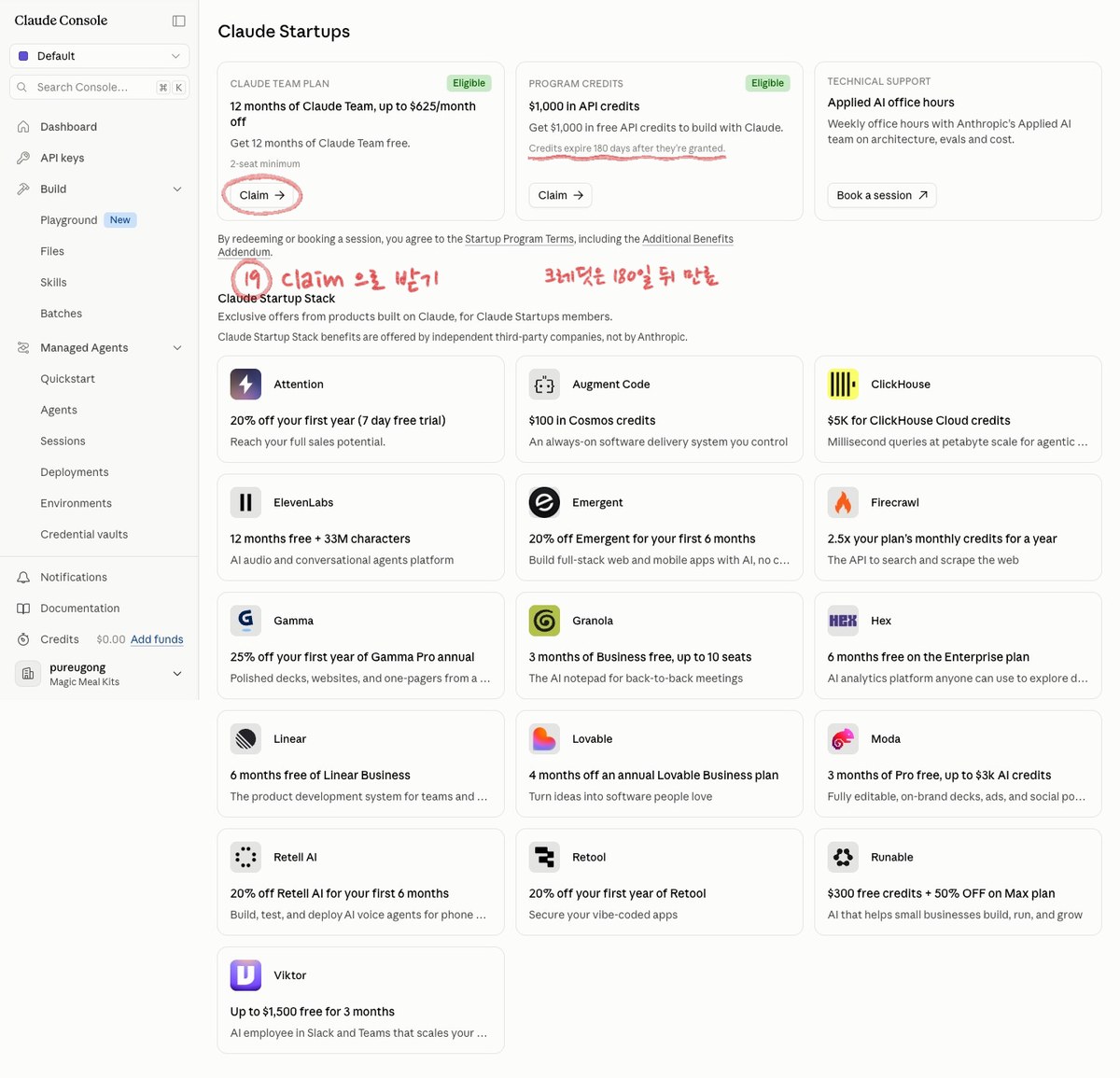Open the Startup Program Terms link
Viewport: 1120px width, 1078px height.
coord(520,239)
